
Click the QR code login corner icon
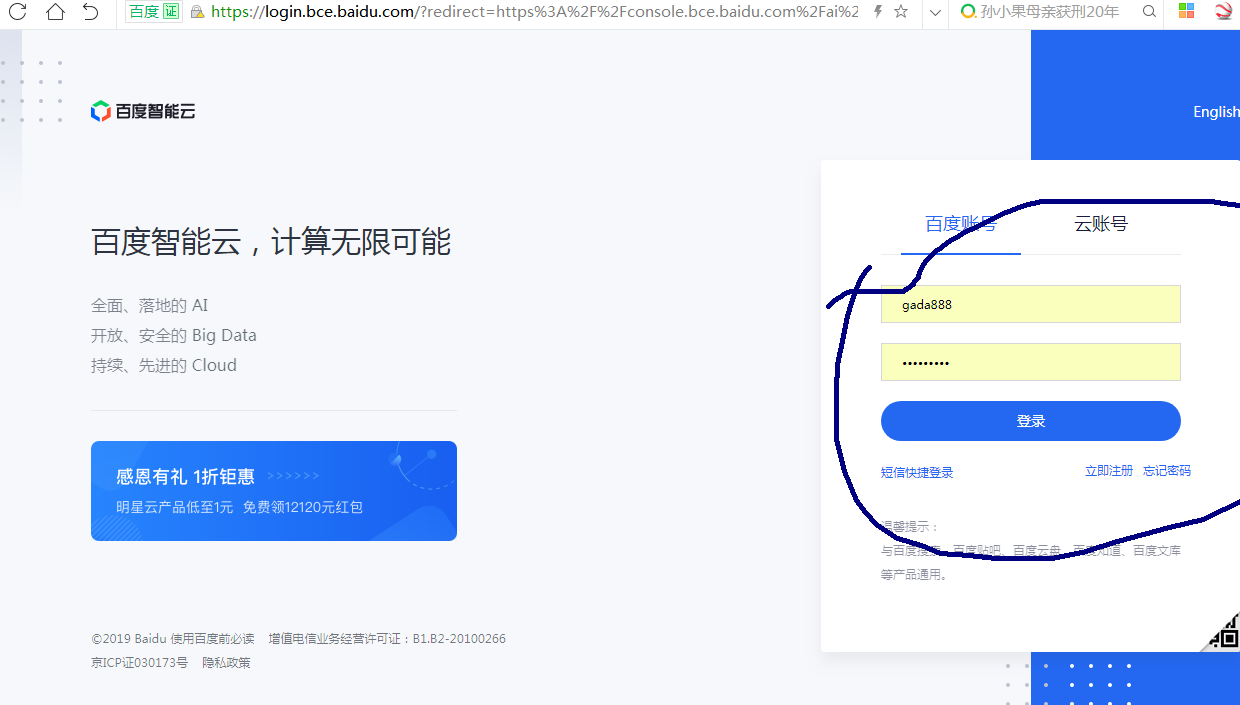tap(1222, 632)
